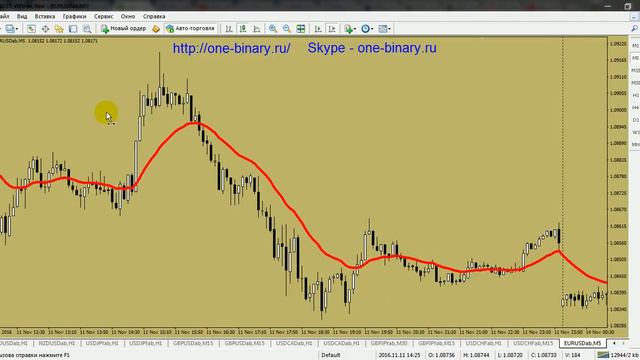Switch to the USDCHFab,H1 chart tab
The width and height of the screenshot is (640, 360).
(x=483, y=344)
